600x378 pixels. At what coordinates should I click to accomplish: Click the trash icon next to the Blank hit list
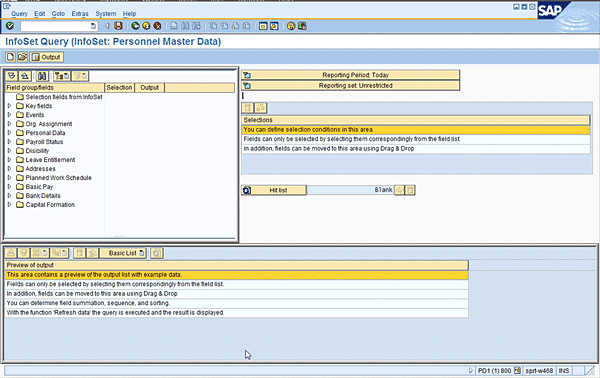pyautogui.click(x=410, y=190)
